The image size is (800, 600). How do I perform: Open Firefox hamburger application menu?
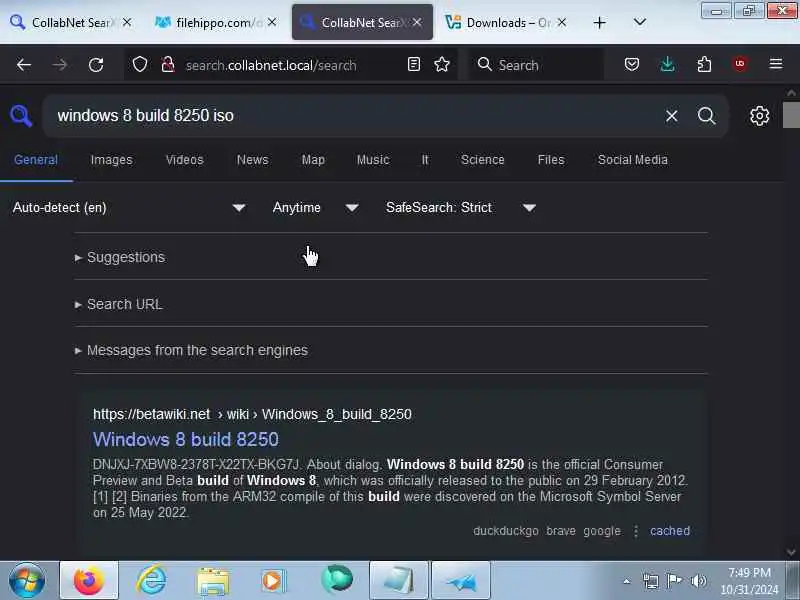[x=776, y=64]
